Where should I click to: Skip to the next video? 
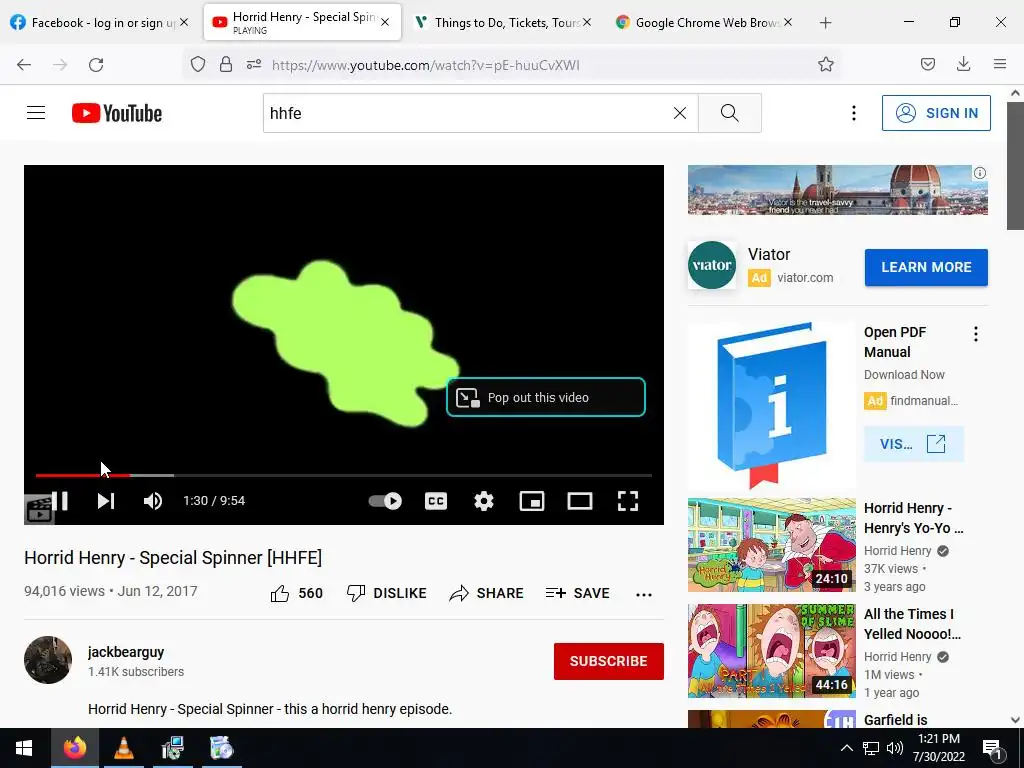(106, 501)
